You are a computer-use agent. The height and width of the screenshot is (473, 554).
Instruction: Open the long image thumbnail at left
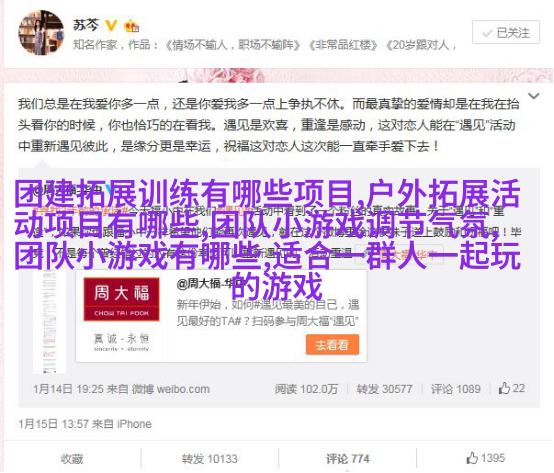tap(49, 321)
